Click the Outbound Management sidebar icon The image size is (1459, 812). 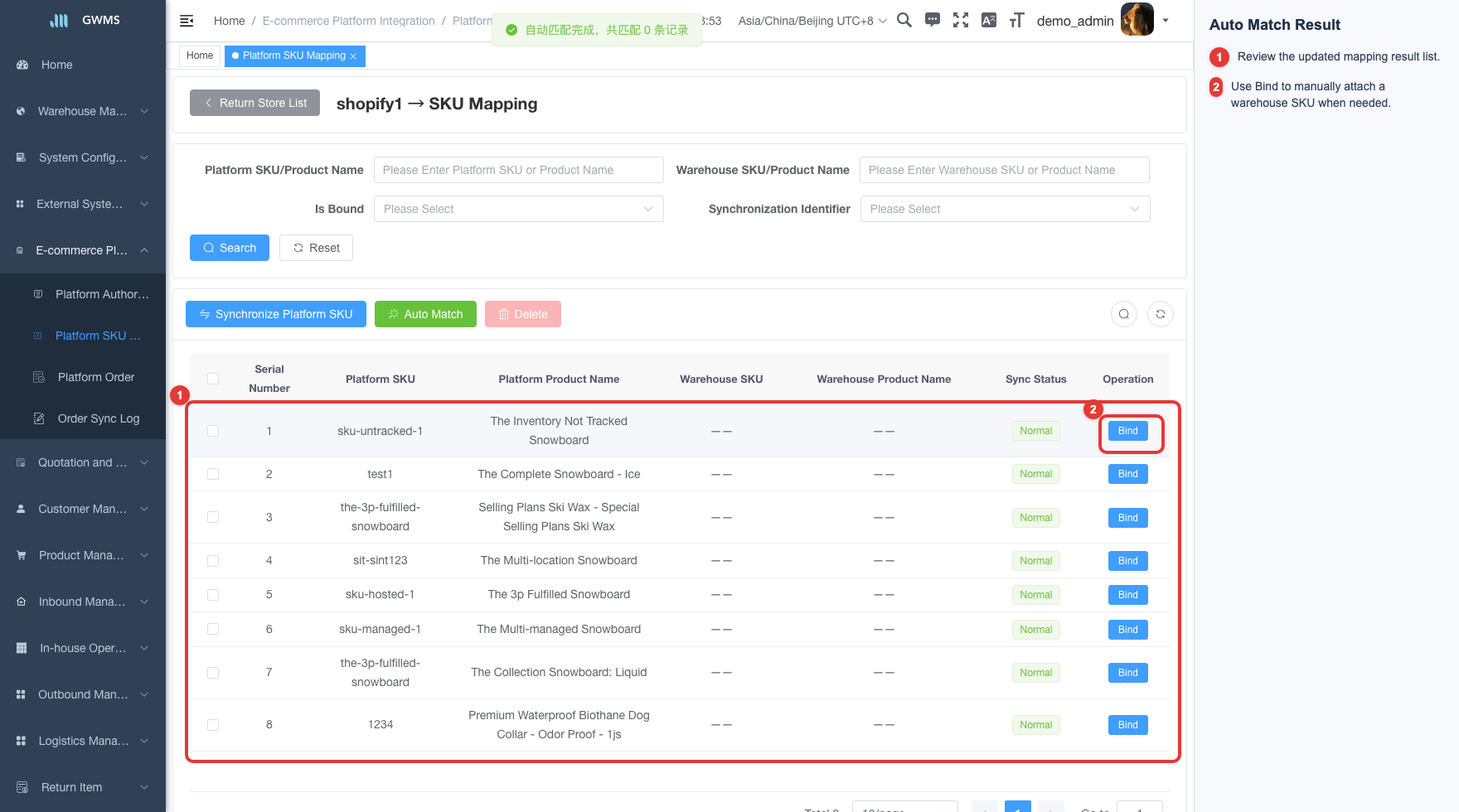pos(21,694)
